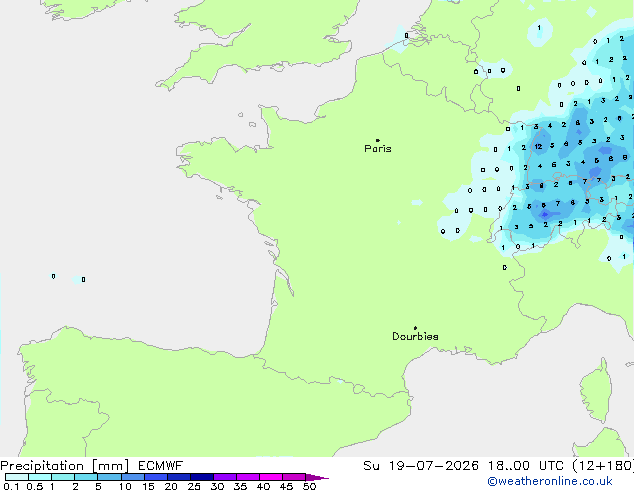Choose the 25–30 mm dark blue legend box

point(201,477)
